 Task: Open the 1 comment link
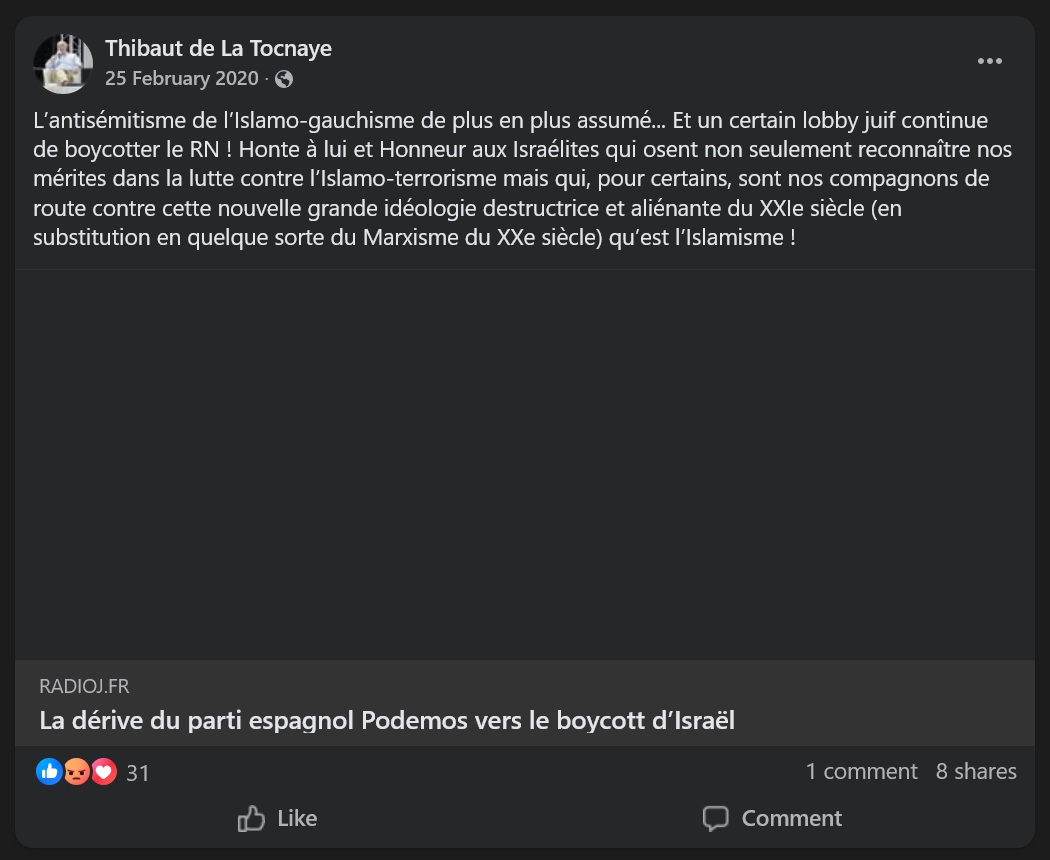point(861,771)
